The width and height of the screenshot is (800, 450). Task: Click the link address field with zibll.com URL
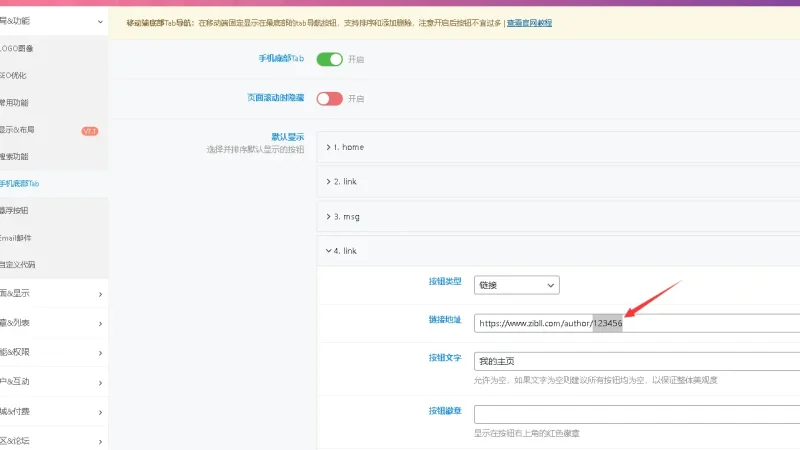[637, 323]
